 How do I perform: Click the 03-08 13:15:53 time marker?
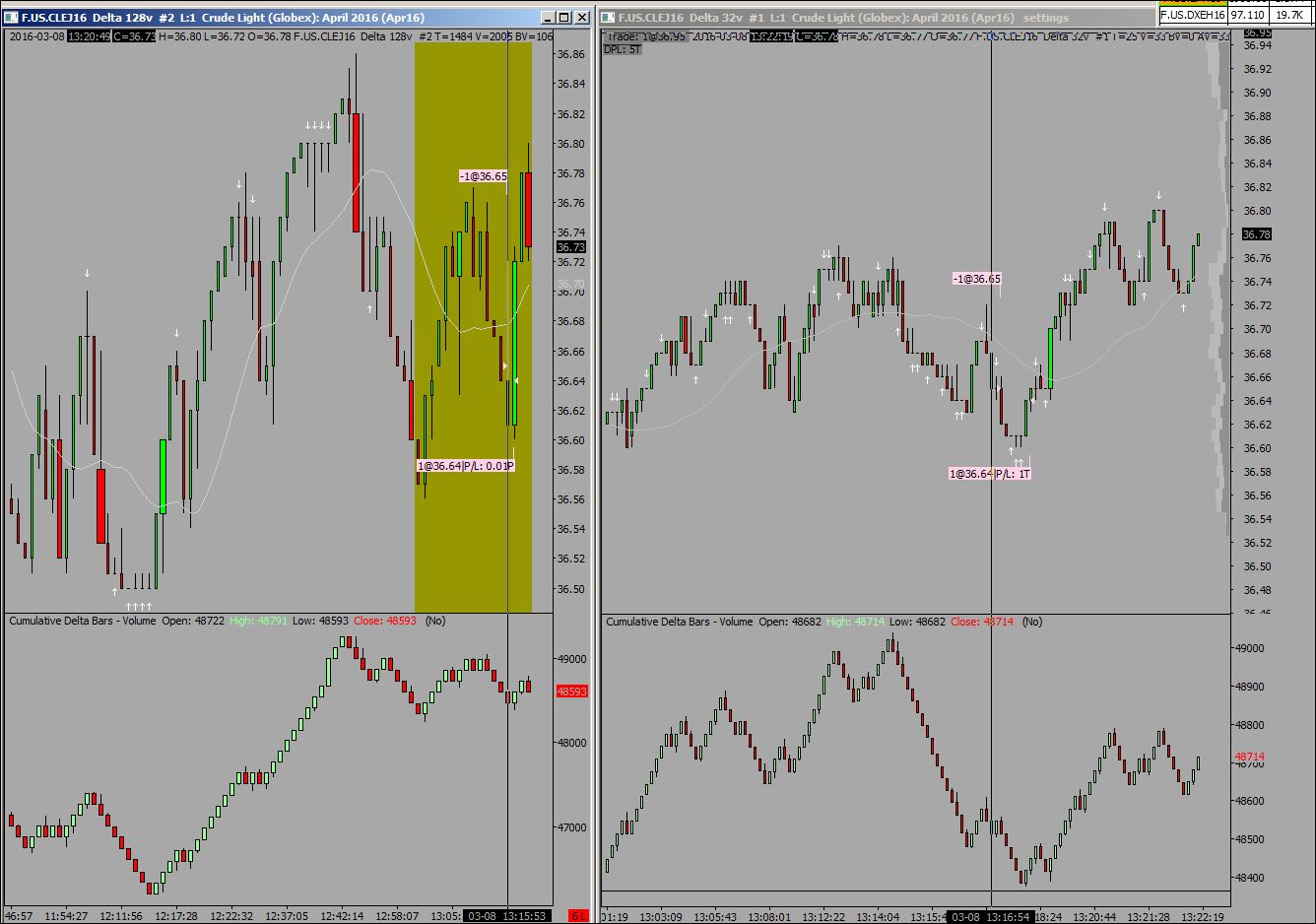click(506, 916)
